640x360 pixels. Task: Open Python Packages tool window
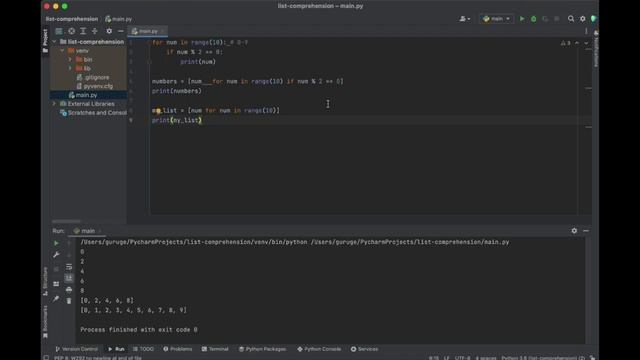[x=262, y=349]
